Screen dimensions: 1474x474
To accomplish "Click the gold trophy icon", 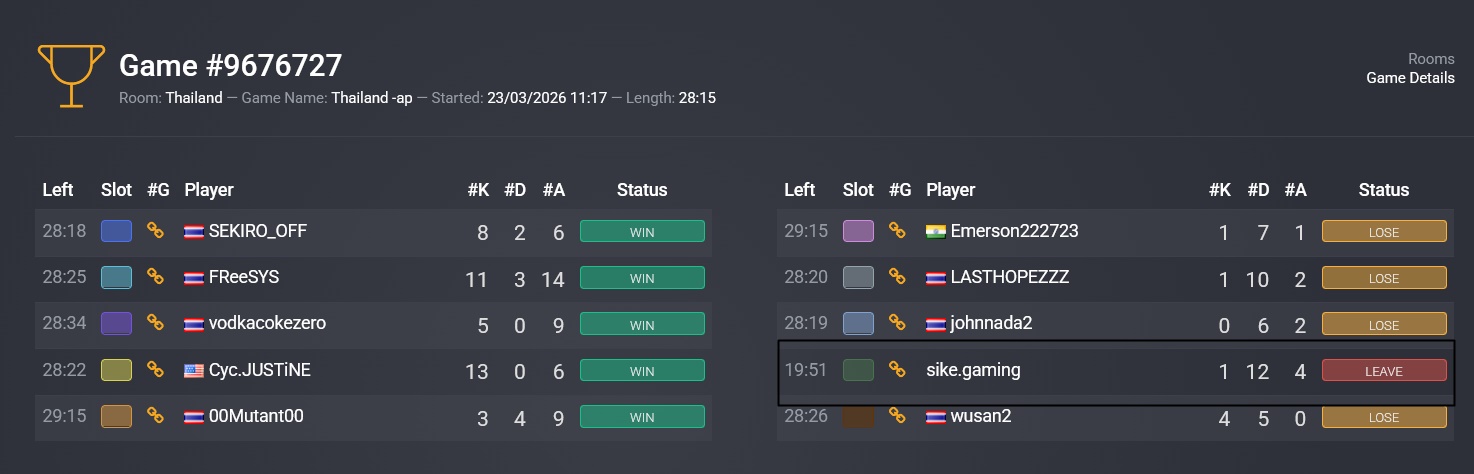I will click(71, 74).
